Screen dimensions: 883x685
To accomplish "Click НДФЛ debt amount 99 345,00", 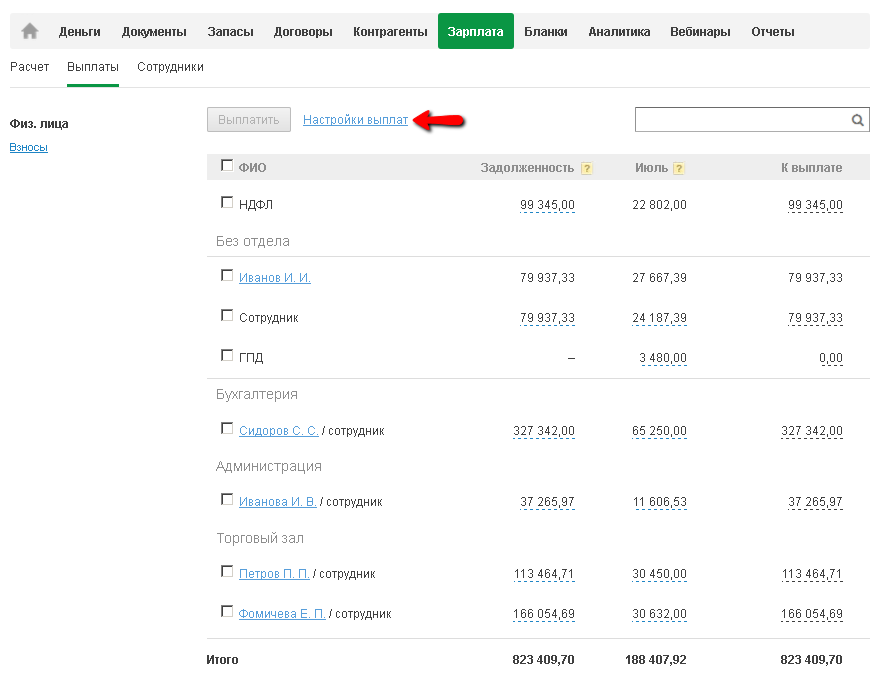I will coord(547,205).
